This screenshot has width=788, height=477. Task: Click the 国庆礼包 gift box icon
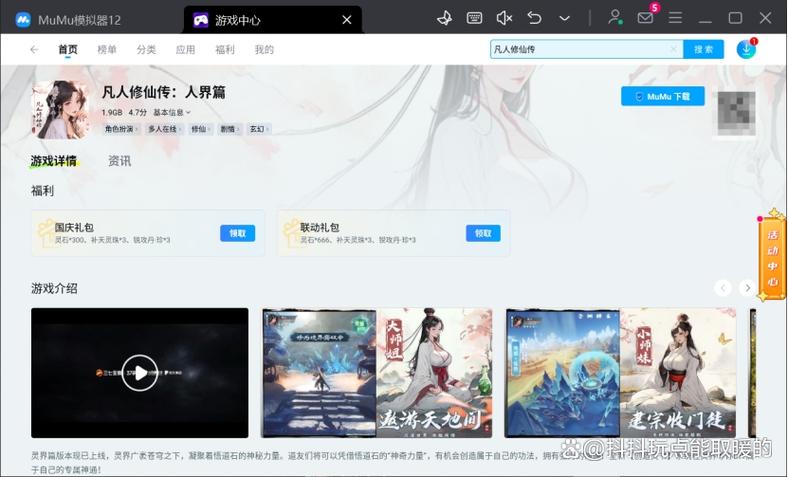[45, 232]
